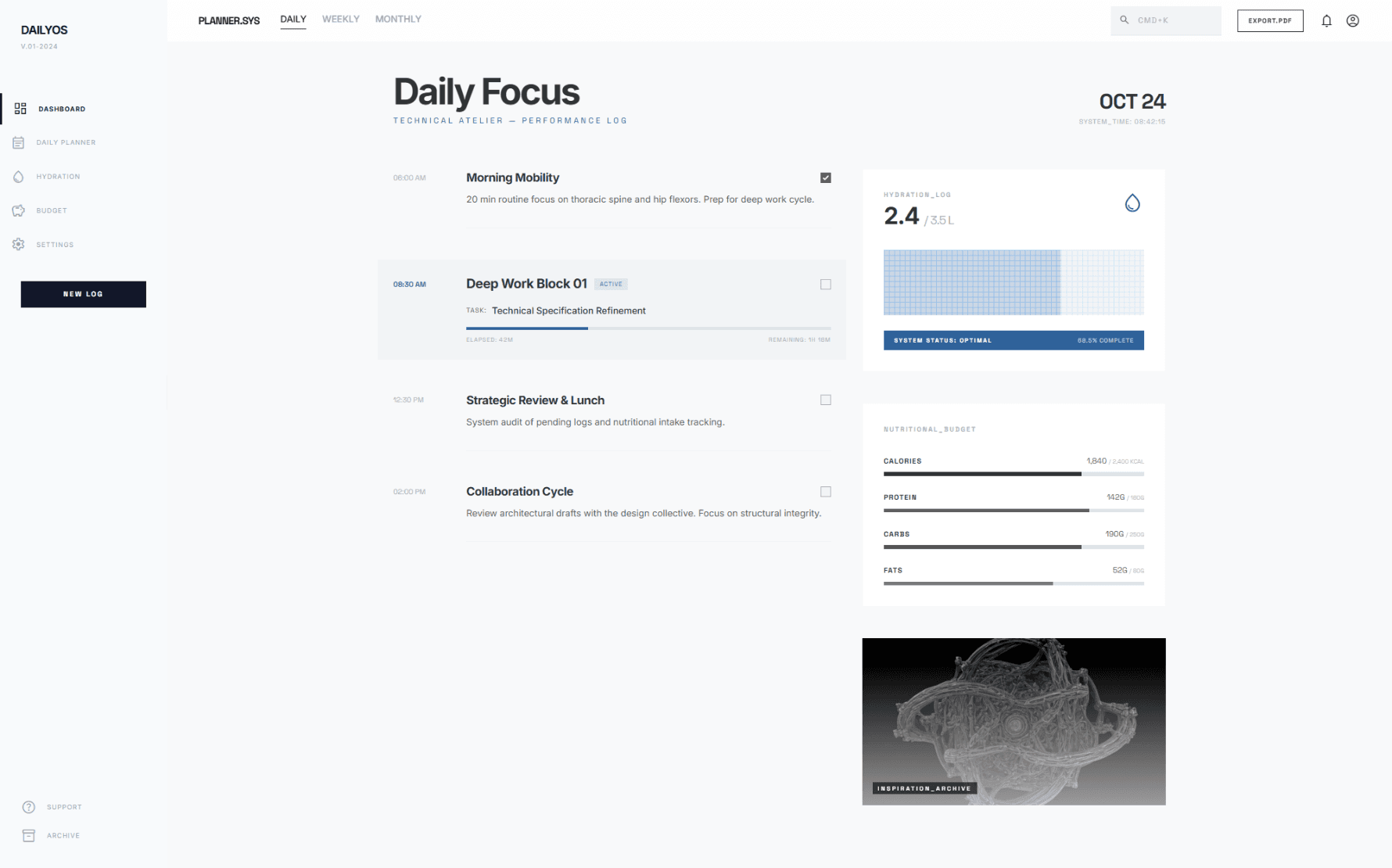
Task: Open Settings using the gear icon
Action: [19, 244]
